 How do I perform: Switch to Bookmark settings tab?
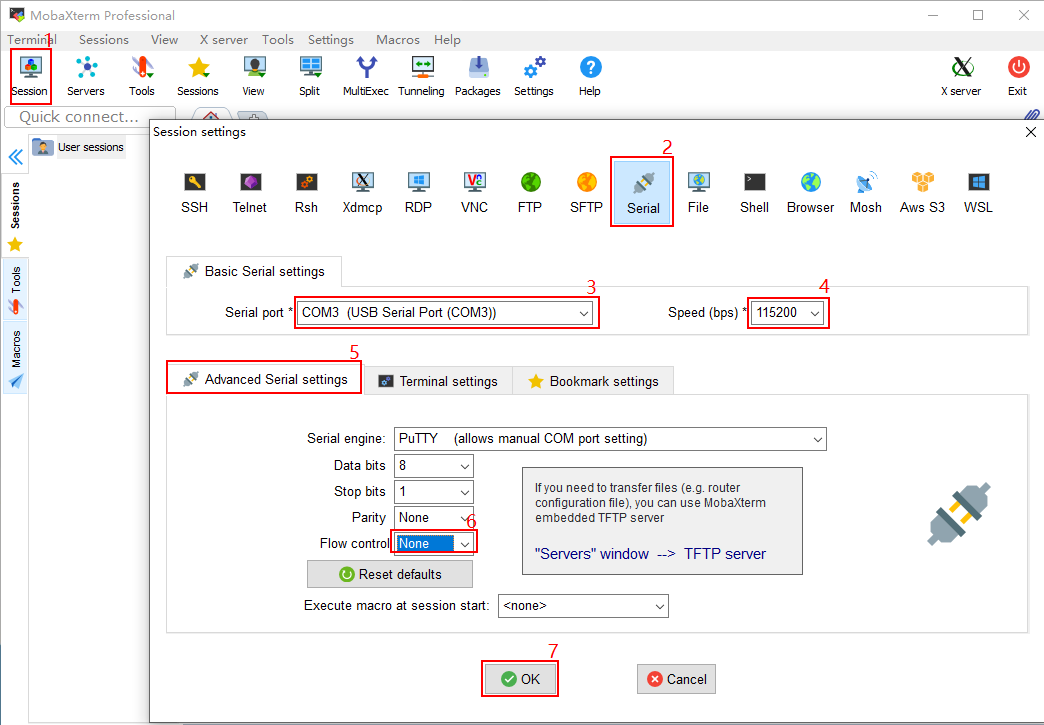[593, 381]
